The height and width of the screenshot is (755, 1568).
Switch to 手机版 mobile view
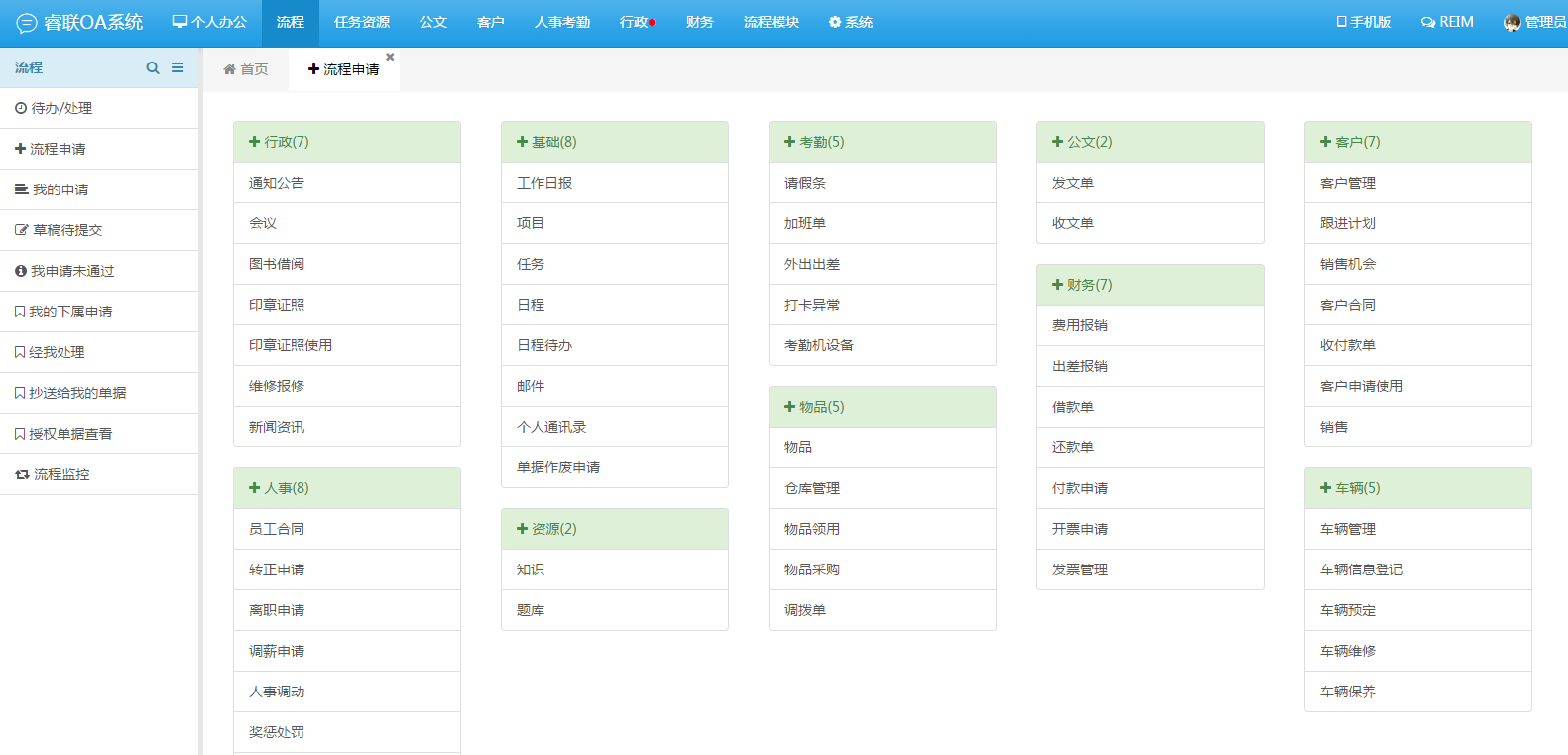[x=1364, y=22]
